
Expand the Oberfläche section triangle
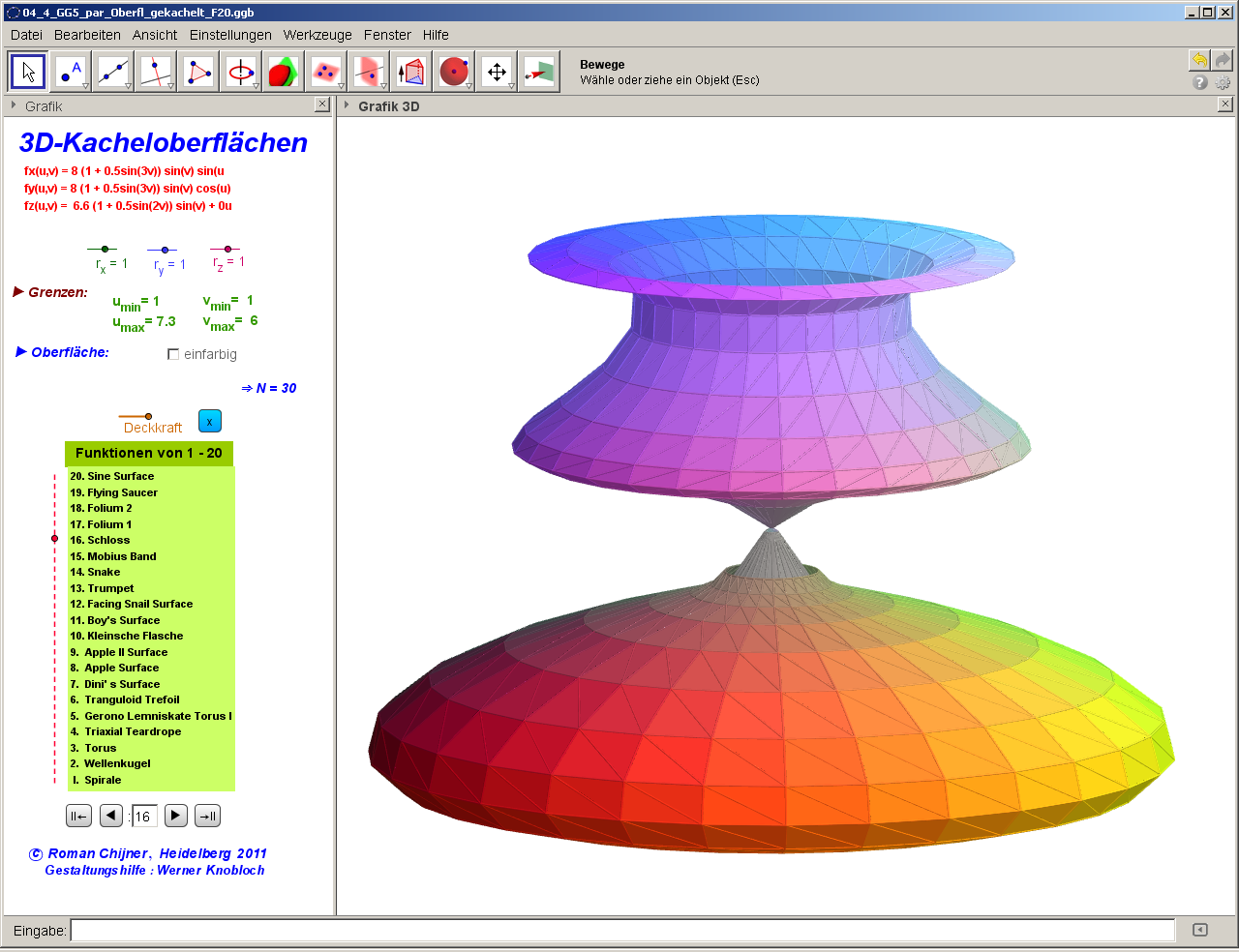pos(21,351)
